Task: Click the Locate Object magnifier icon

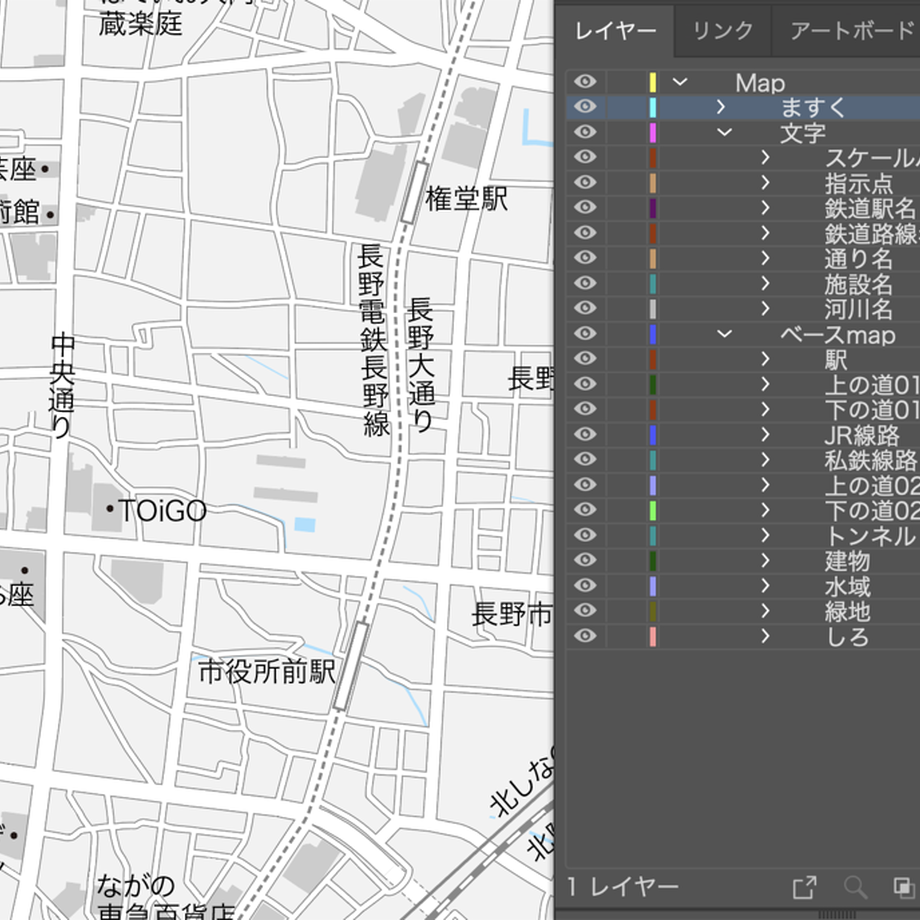Action: pos(855,887)
